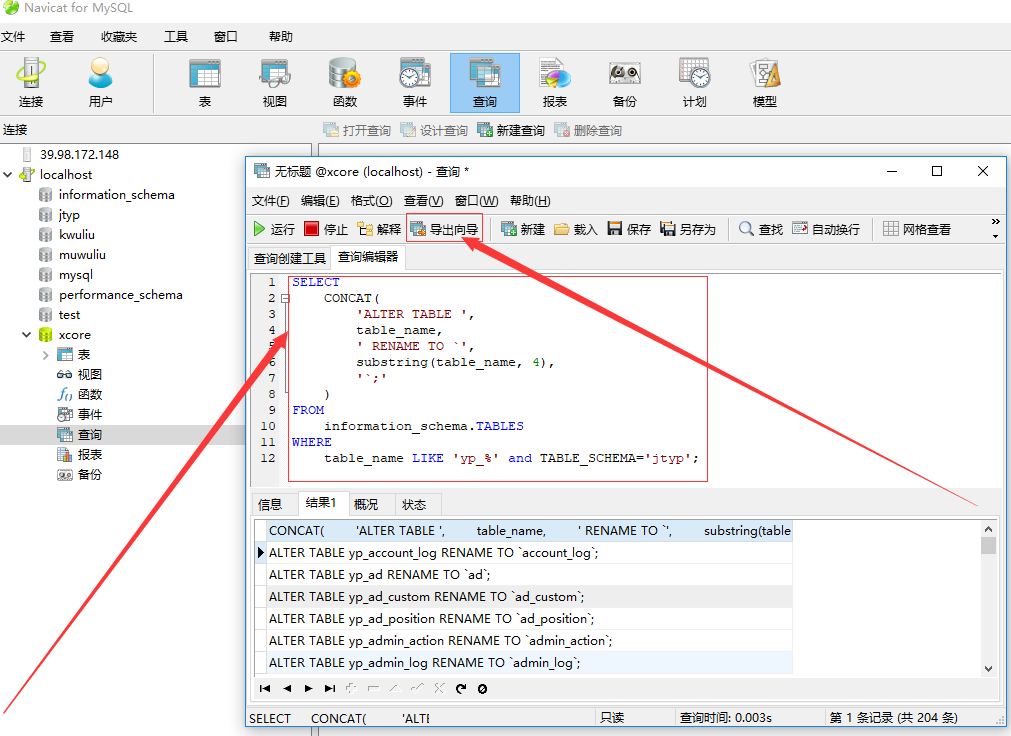Viewport: 1011px width, 736px height.
Task: Select 视图 node under xcore
Action: click(x=90, y=375)
